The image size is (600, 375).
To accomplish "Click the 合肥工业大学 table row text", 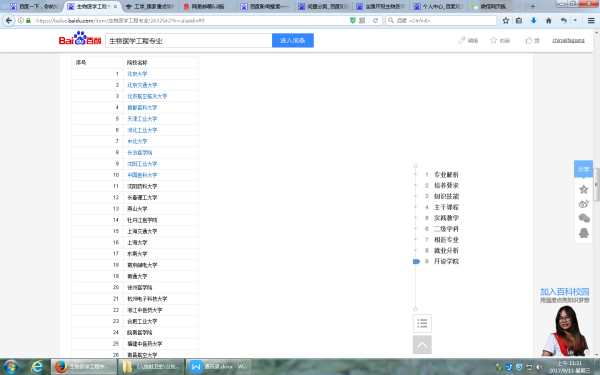I will coord(142,321).
